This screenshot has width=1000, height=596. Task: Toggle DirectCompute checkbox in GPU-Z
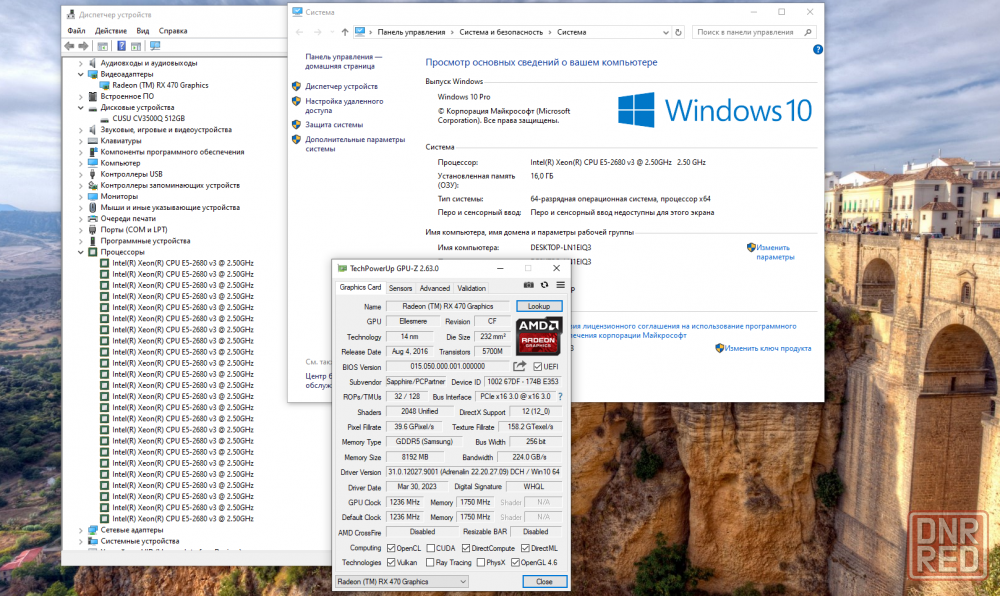tap(466, 548)
